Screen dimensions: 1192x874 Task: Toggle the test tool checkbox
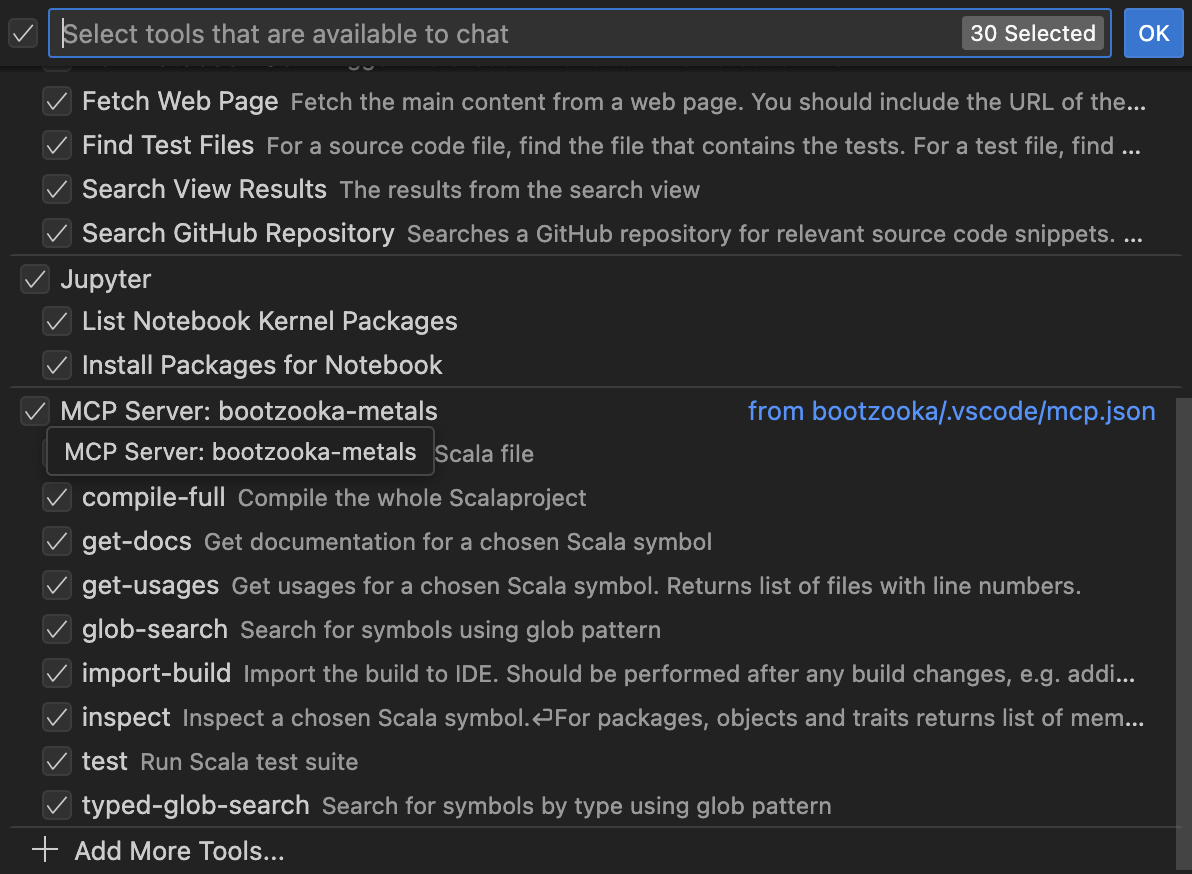(57, 762)
